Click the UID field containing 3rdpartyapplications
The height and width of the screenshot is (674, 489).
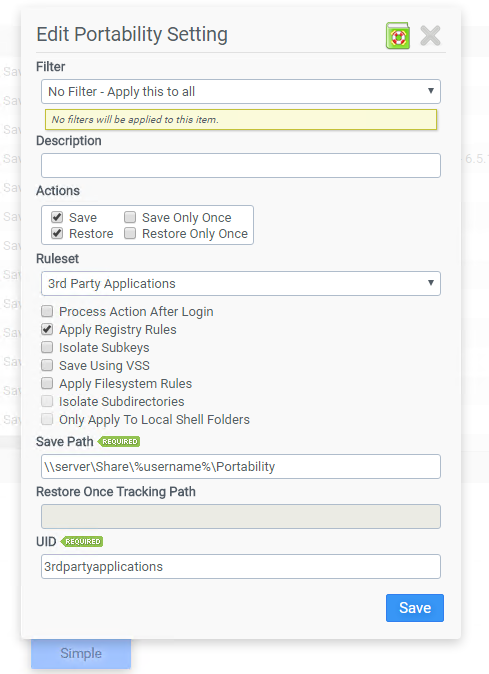(x=241, y=567)
